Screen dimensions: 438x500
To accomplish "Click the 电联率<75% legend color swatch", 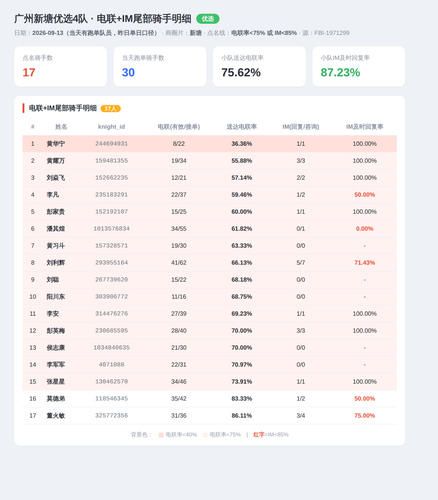I will click(205, 435).
